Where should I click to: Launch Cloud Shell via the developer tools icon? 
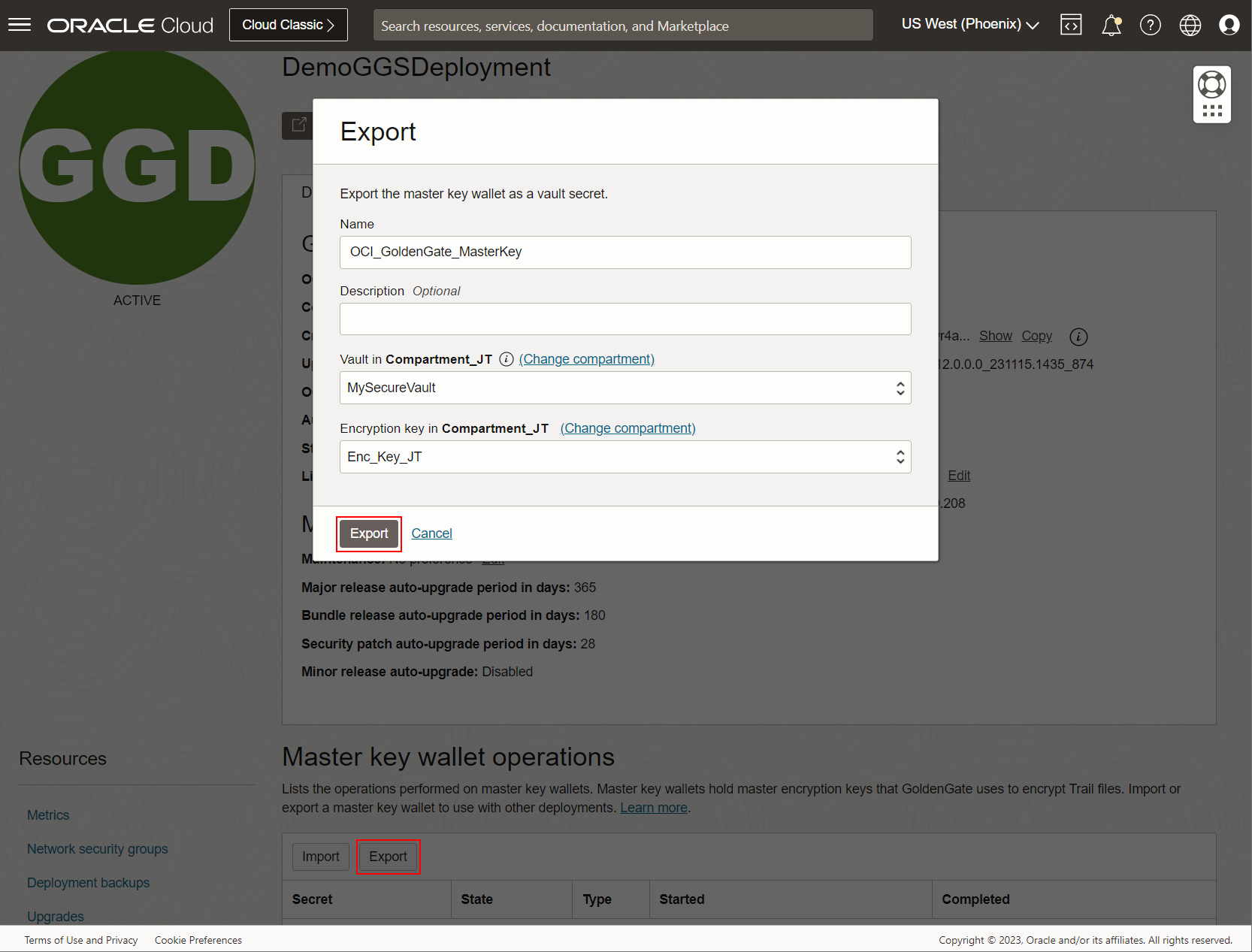(x=1071, y=24)
